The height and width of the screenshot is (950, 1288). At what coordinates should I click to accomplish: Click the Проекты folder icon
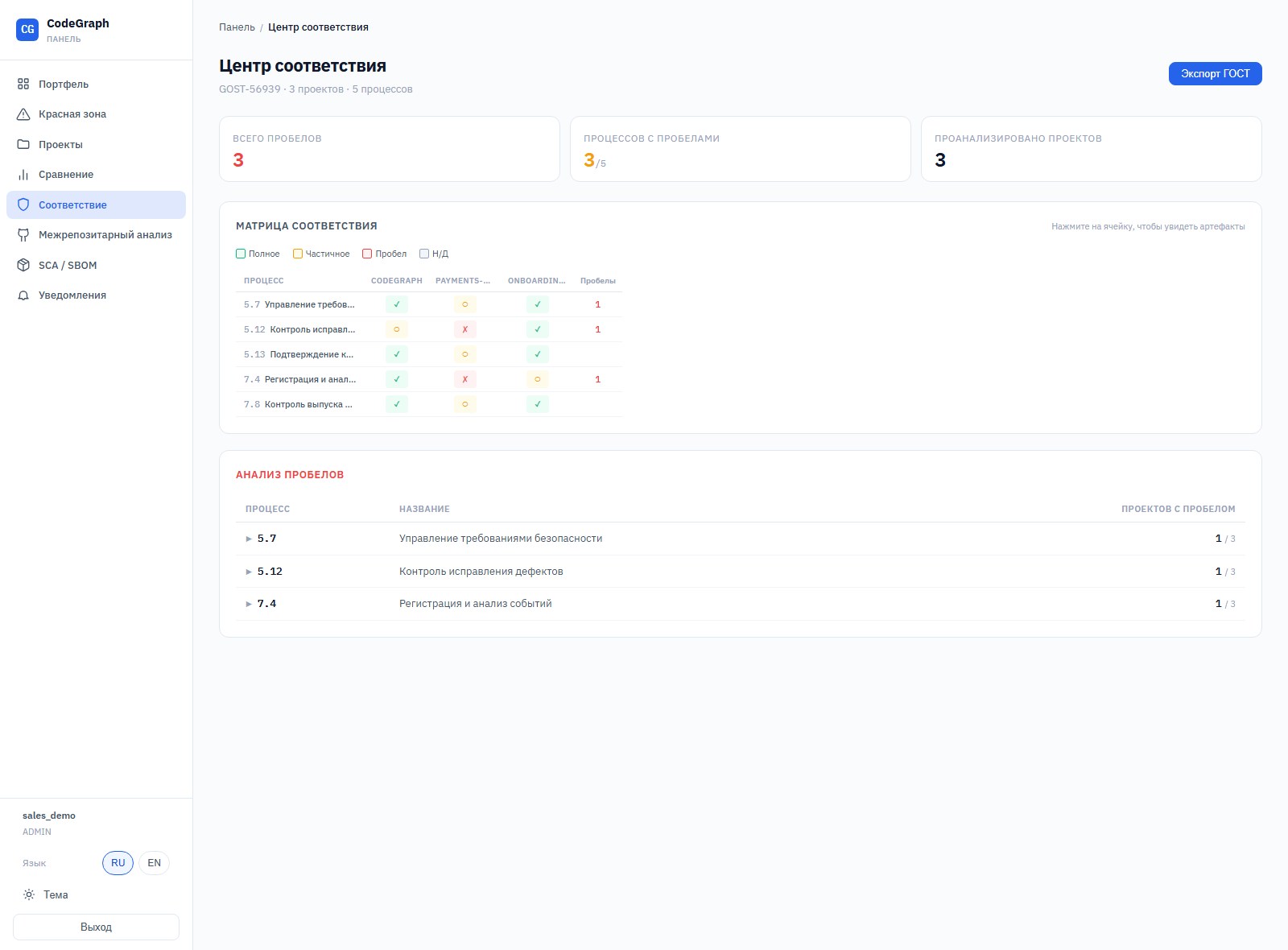23,144
